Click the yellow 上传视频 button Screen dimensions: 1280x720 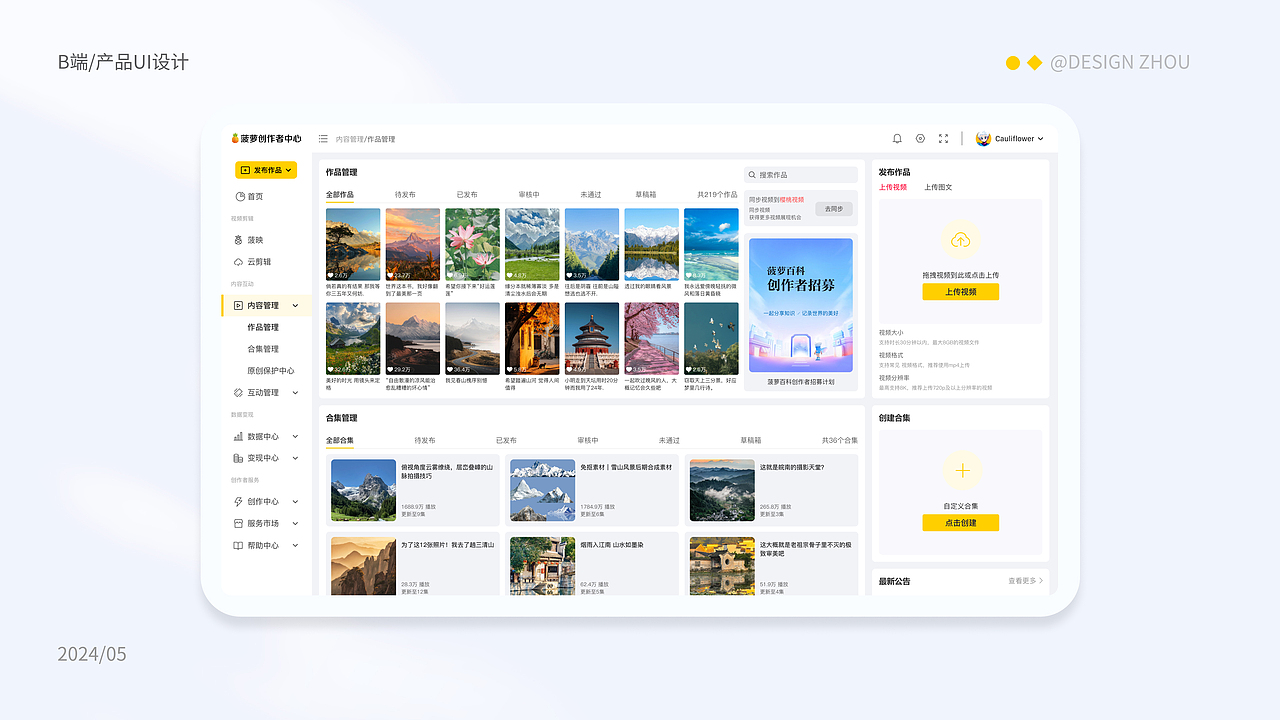[x=960, y=292]
